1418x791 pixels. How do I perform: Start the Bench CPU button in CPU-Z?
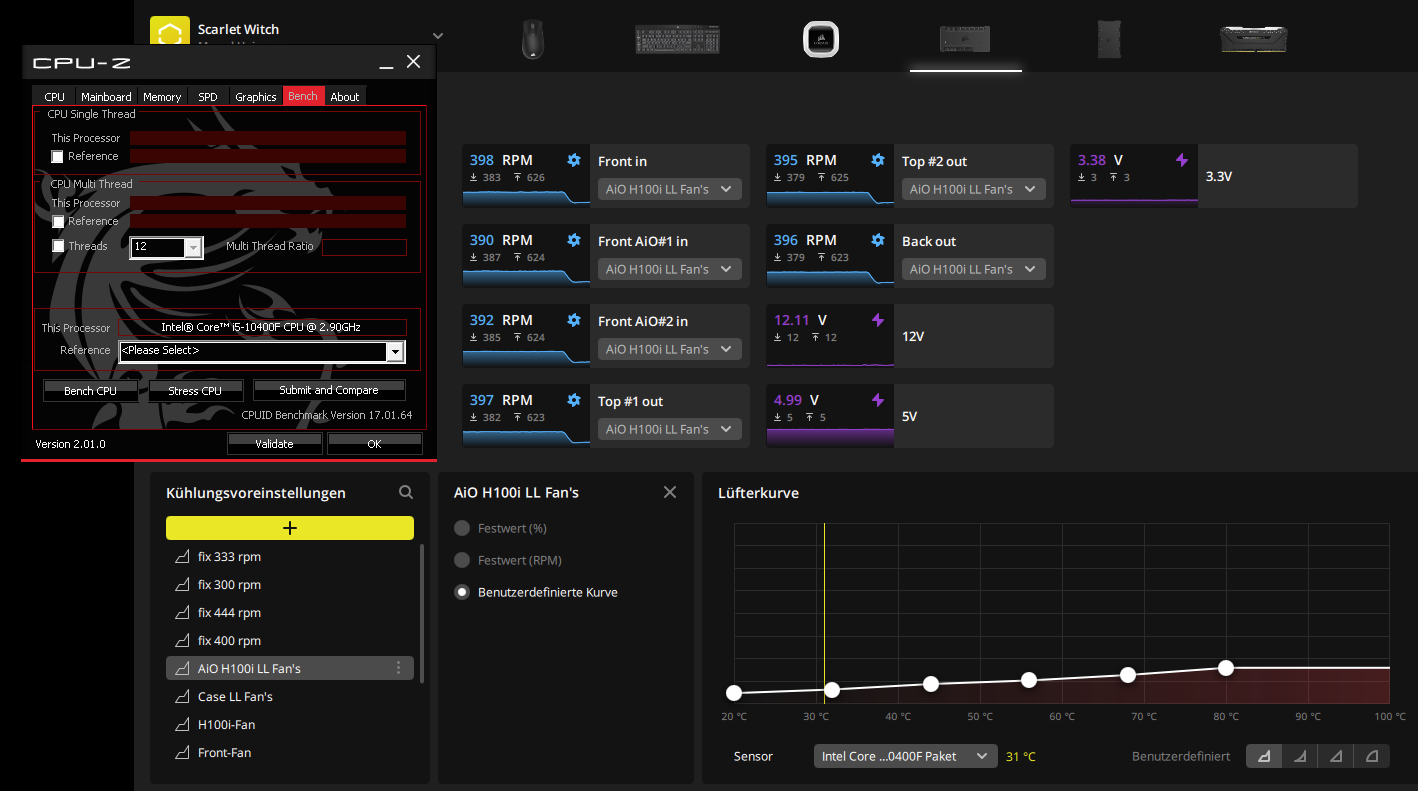[x=90, y=391]
